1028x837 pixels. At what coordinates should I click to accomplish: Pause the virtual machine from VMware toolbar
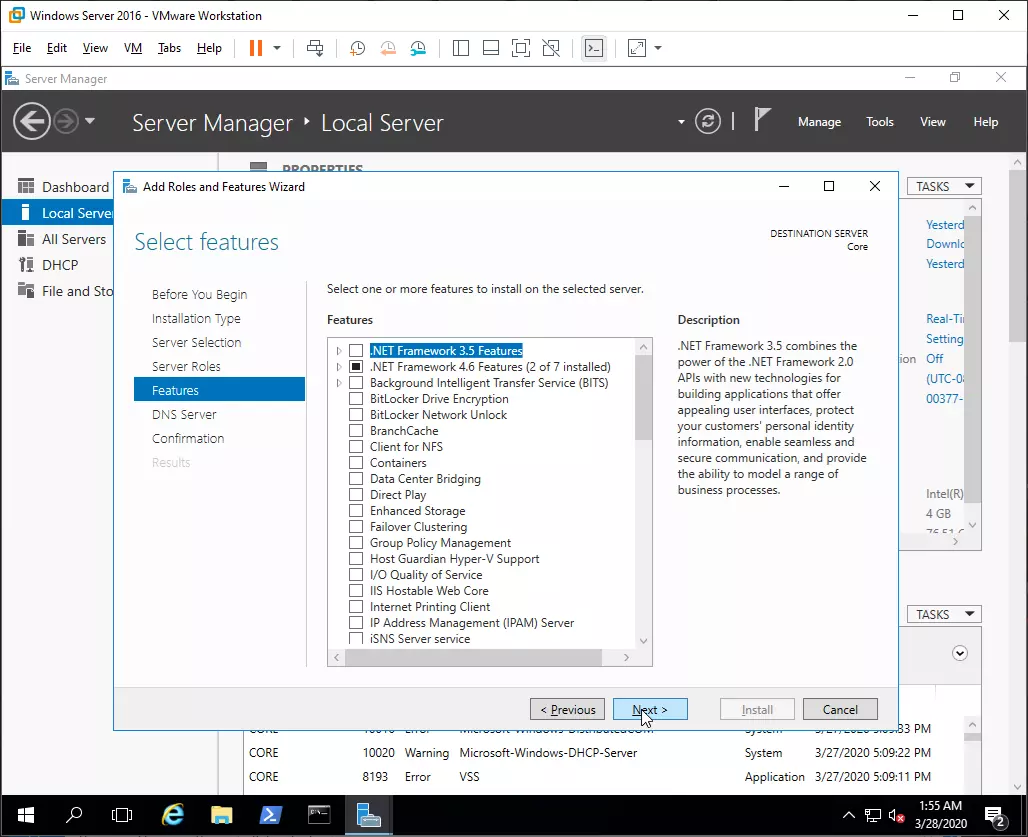[x=256, y=48]
